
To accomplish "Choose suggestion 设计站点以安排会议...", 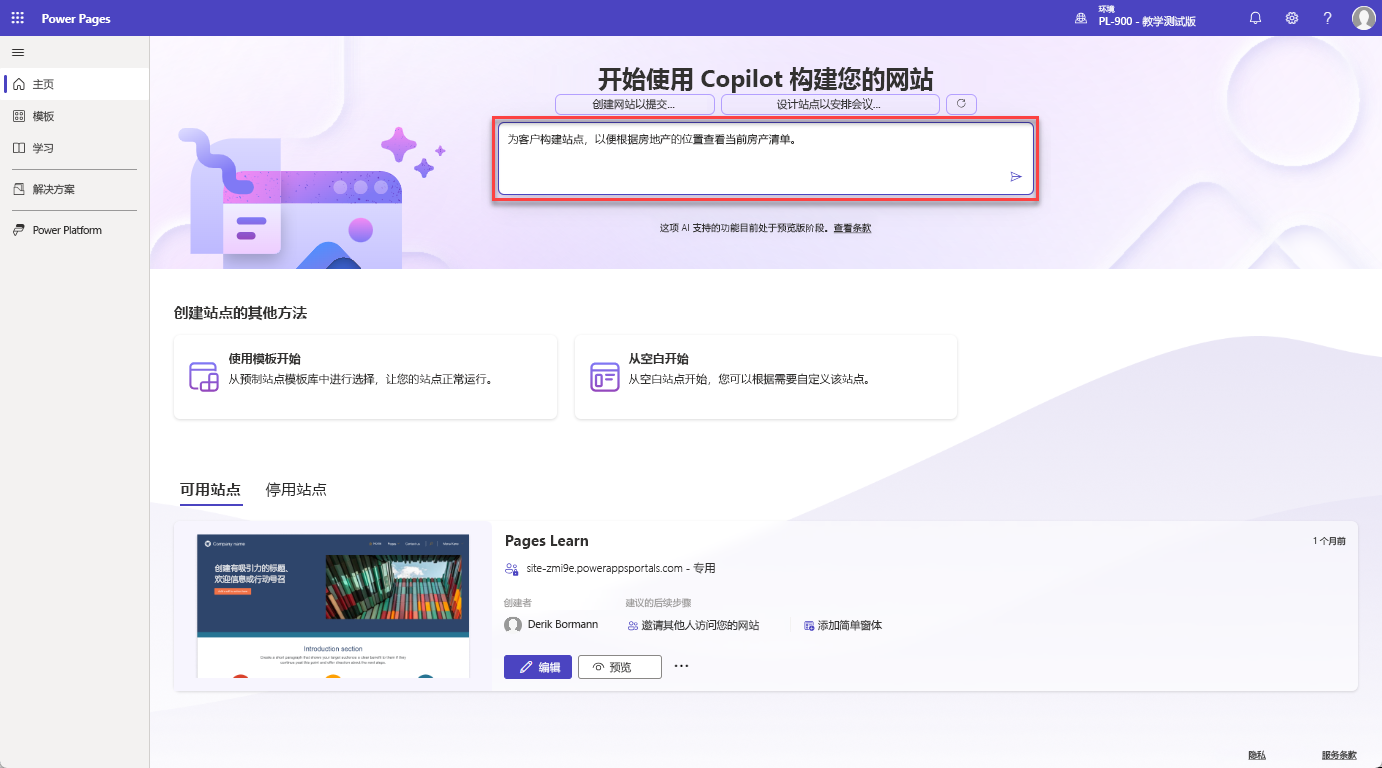I will [x=830, y=104].
